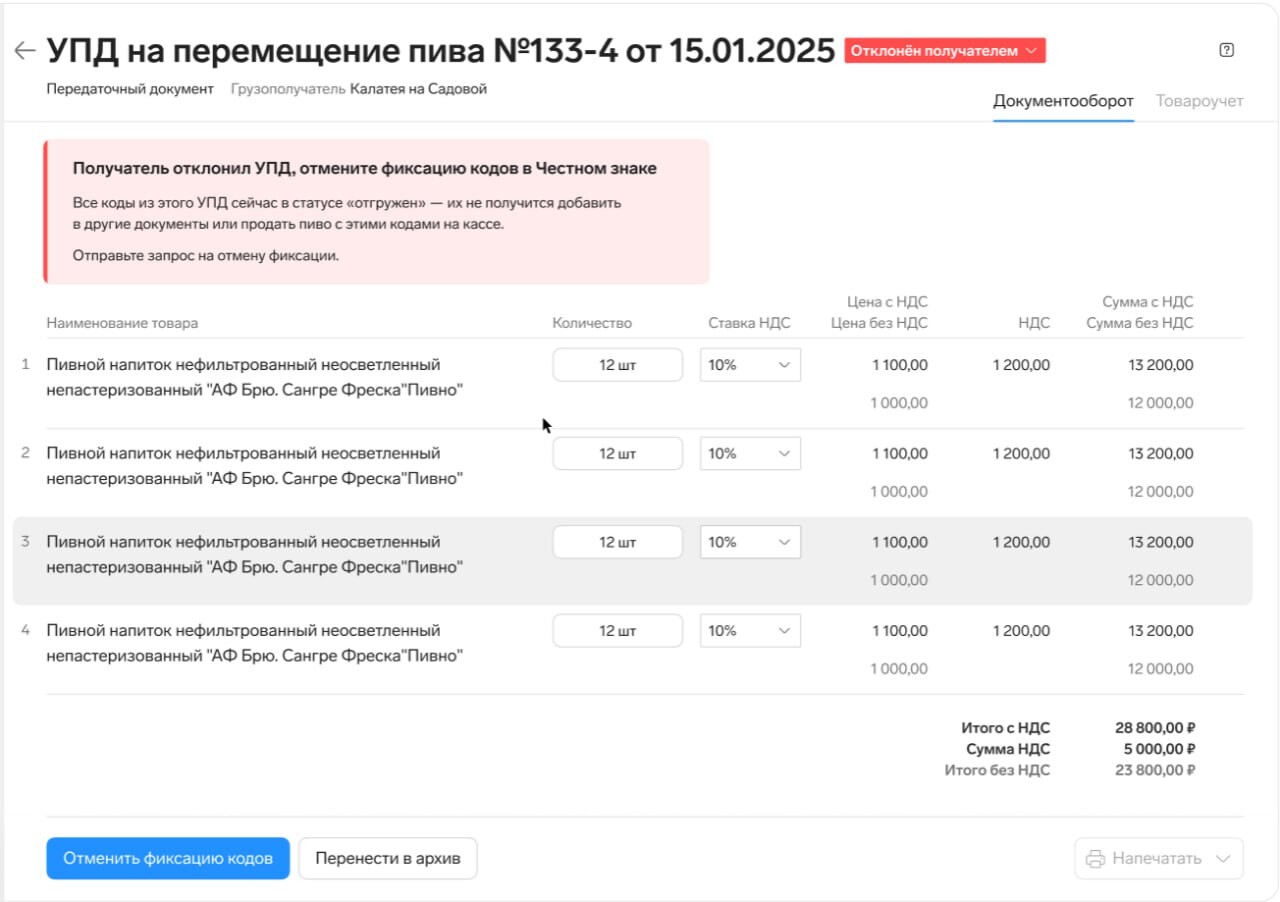Click the warning heading Получатель отклонил УПД
Image resolution: width=1280 pixels, height=902 pixels.
point(365,168)
